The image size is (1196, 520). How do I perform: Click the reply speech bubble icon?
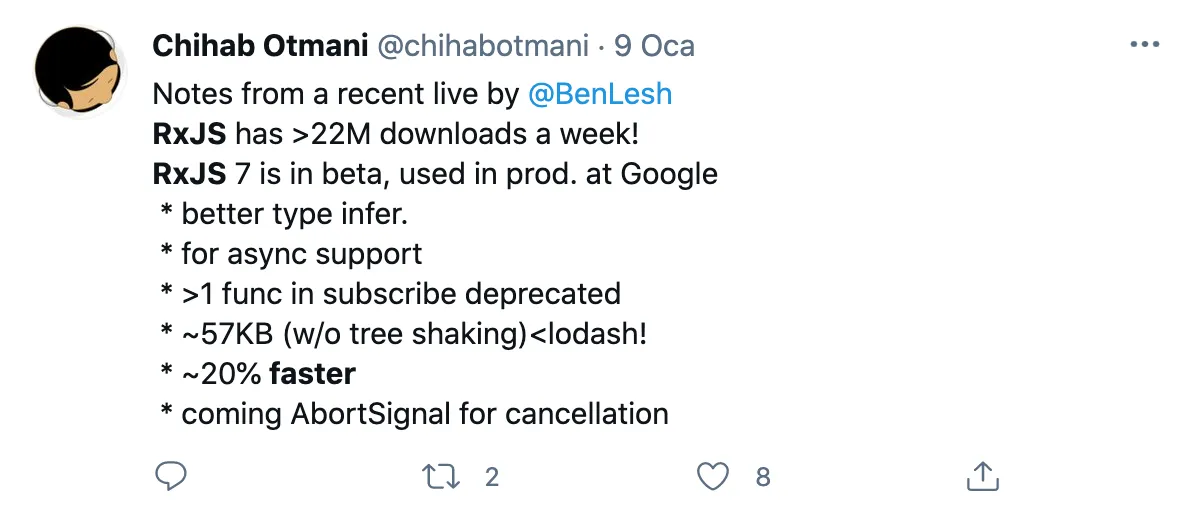tap(171, 477)
